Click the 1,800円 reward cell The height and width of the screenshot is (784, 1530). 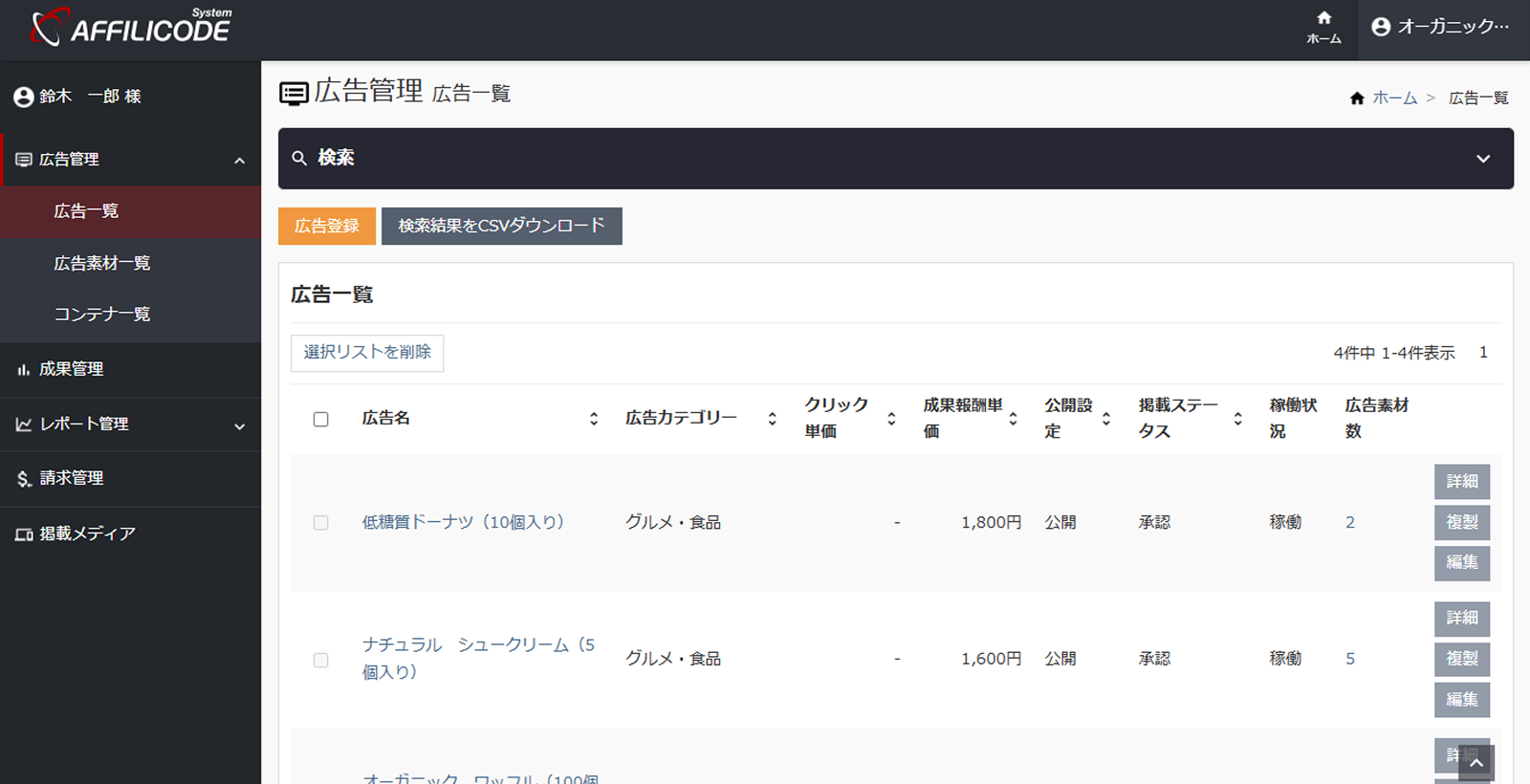tap(991, 523)
